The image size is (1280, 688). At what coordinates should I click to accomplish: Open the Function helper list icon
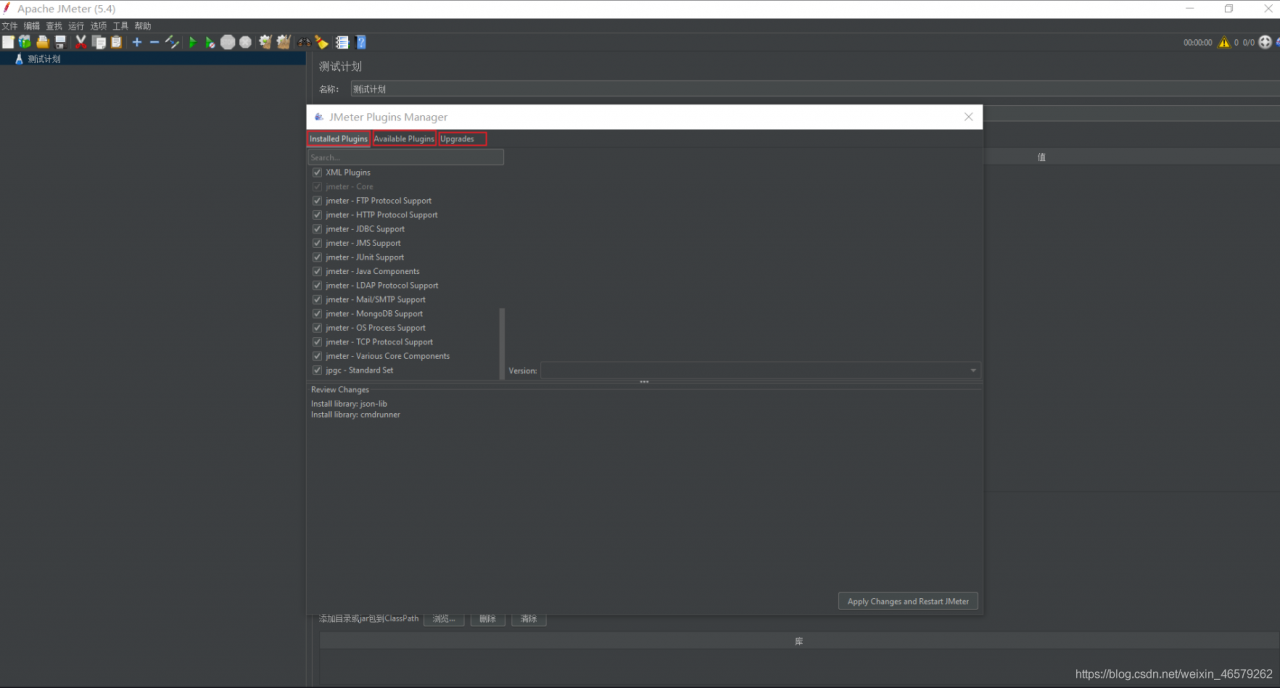342,42
